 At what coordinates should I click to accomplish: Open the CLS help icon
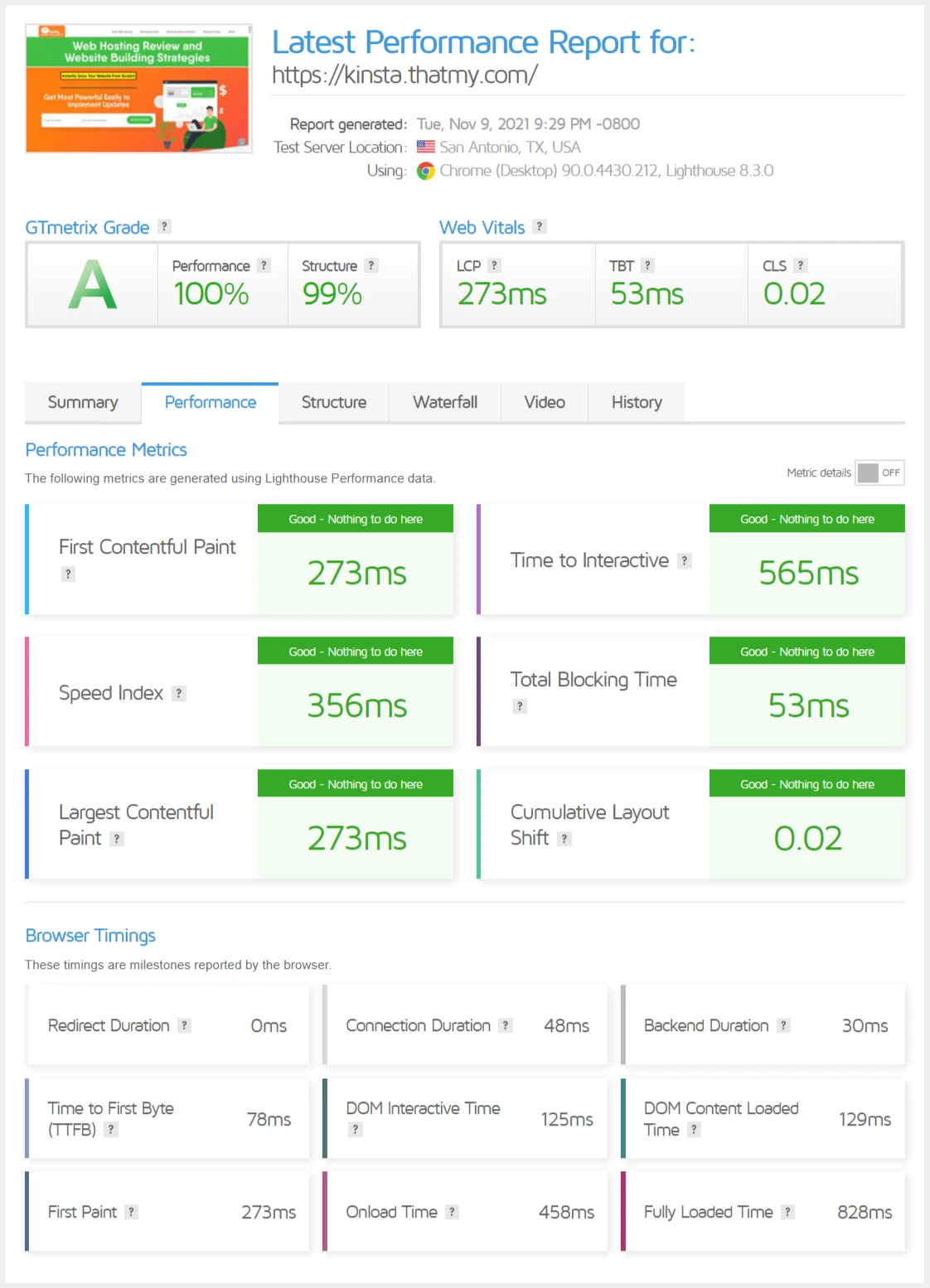point(800,265)
